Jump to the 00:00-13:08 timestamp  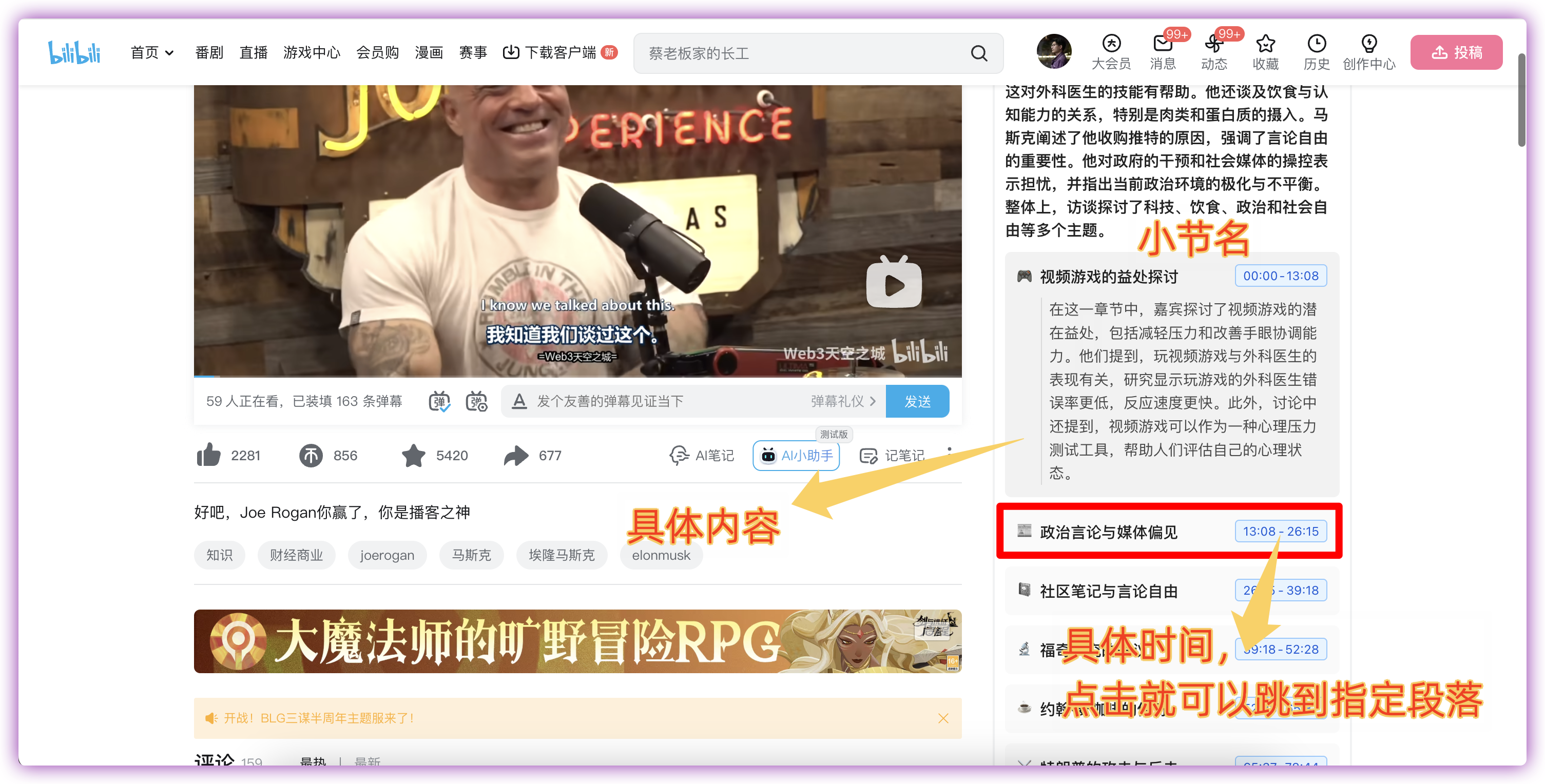click(x=1281, y=276)
